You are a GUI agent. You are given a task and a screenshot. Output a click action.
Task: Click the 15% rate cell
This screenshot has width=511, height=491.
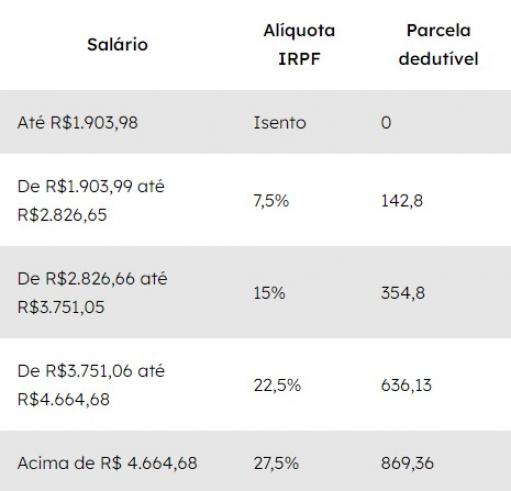[269, 293]
